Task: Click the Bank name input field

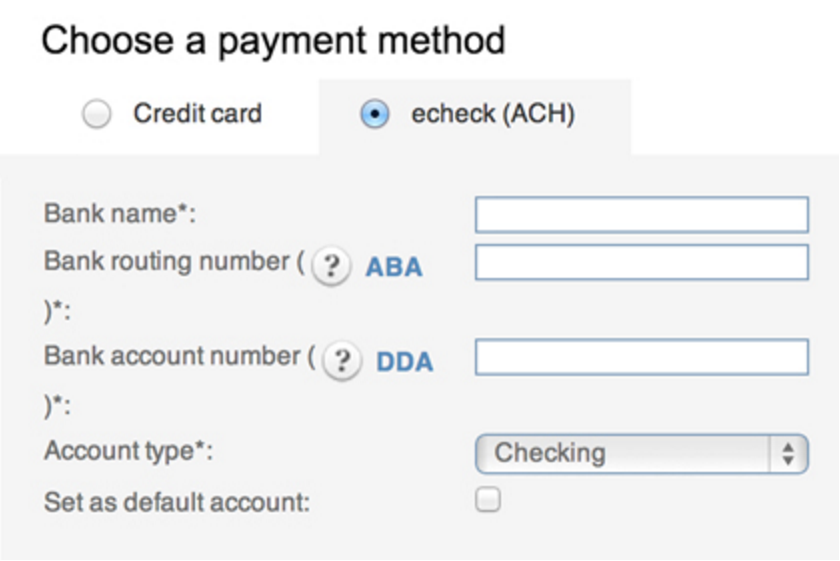Action: tap(642, 214)
